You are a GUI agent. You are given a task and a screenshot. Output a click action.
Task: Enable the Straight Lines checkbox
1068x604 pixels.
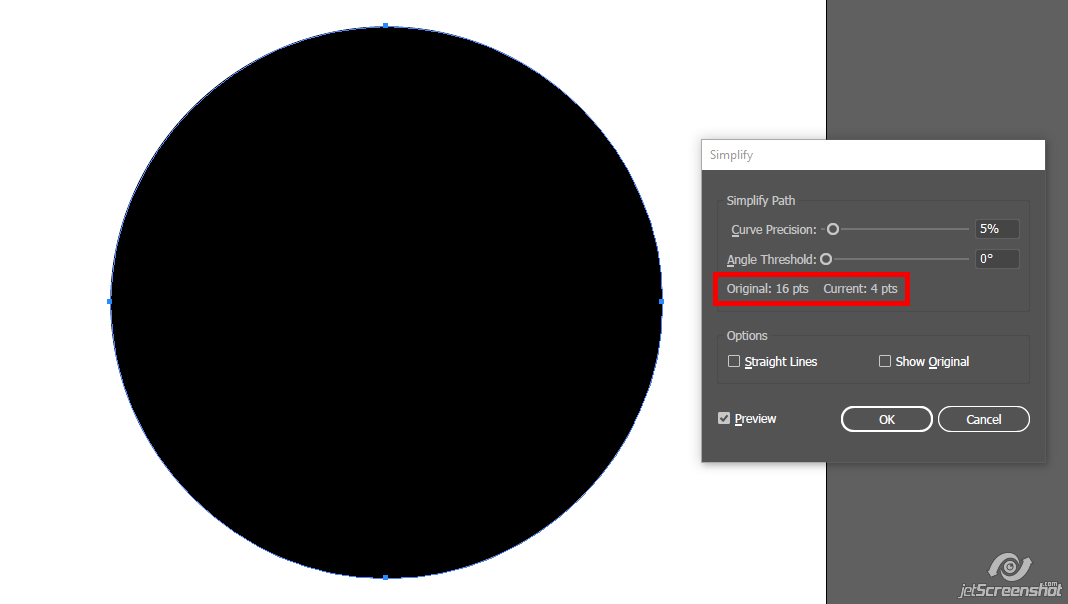pos(734,361)
